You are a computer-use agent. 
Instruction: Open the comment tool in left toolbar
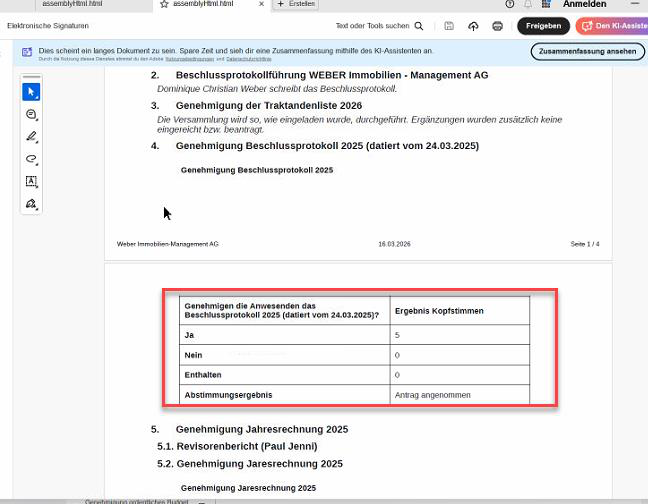click(31, 114)
